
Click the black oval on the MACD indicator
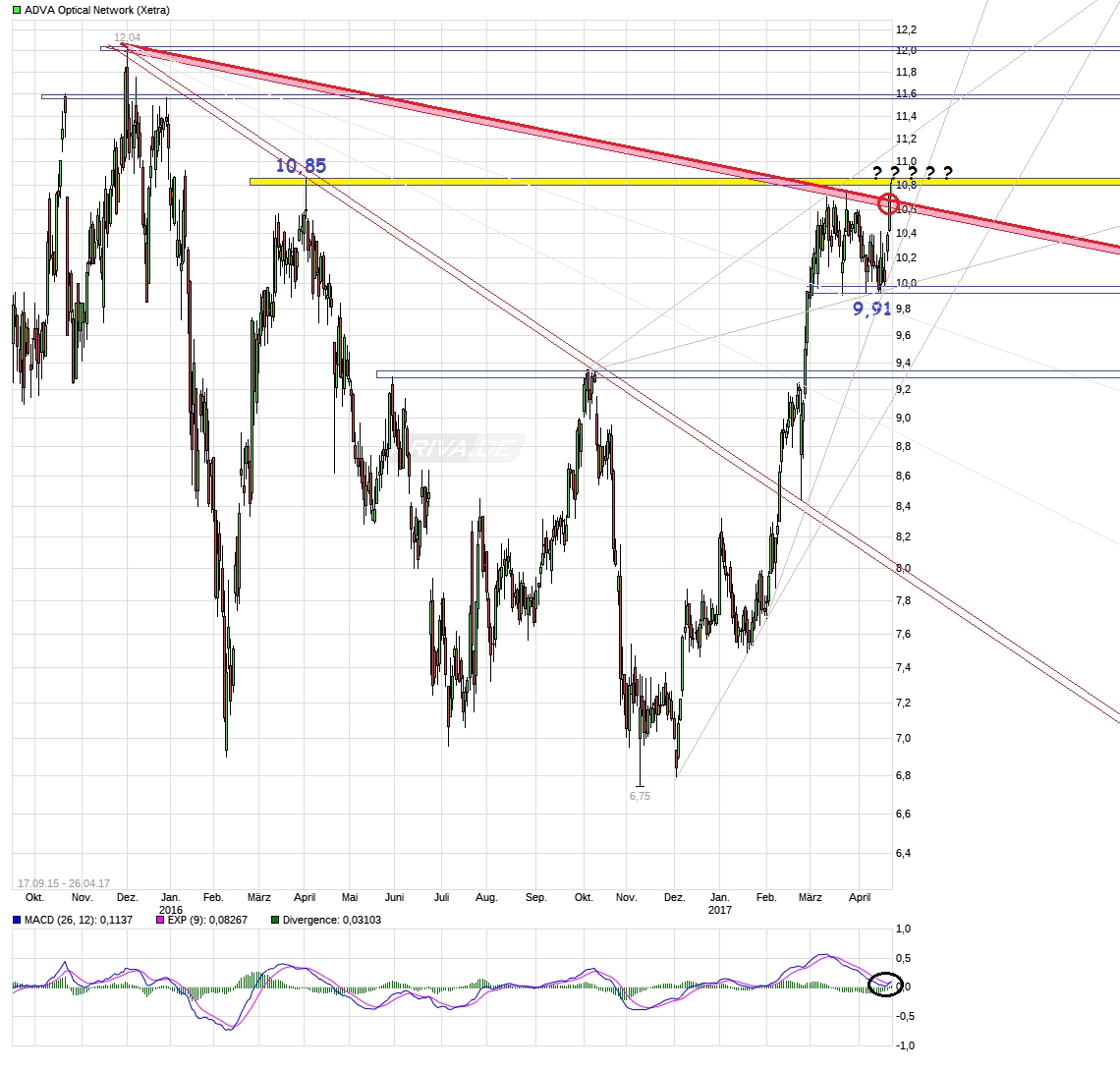(886, 984)
